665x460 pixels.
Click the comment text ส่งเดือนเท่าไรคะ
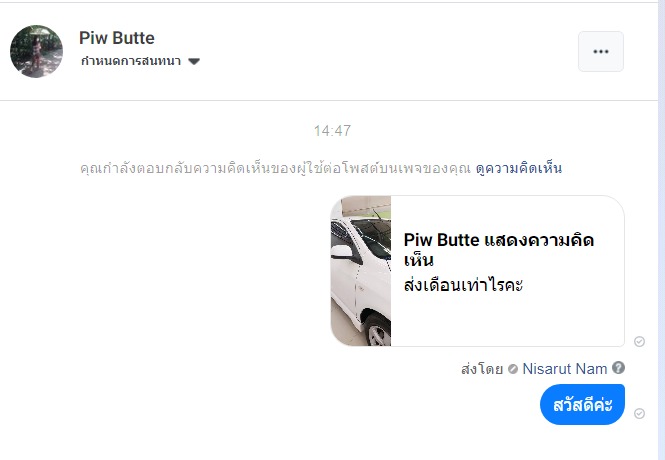tap(463, 286)
